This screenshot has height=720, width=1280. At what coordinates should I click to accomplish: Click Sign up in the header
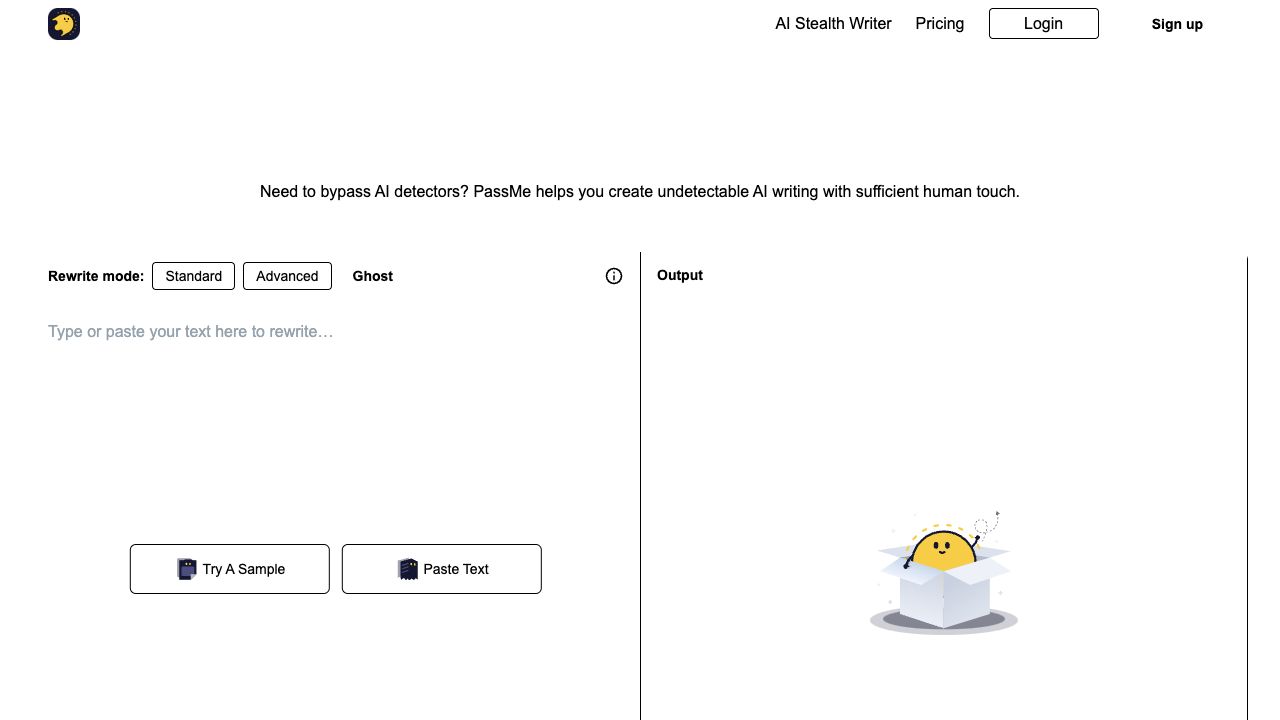[x=1177, y=24]
